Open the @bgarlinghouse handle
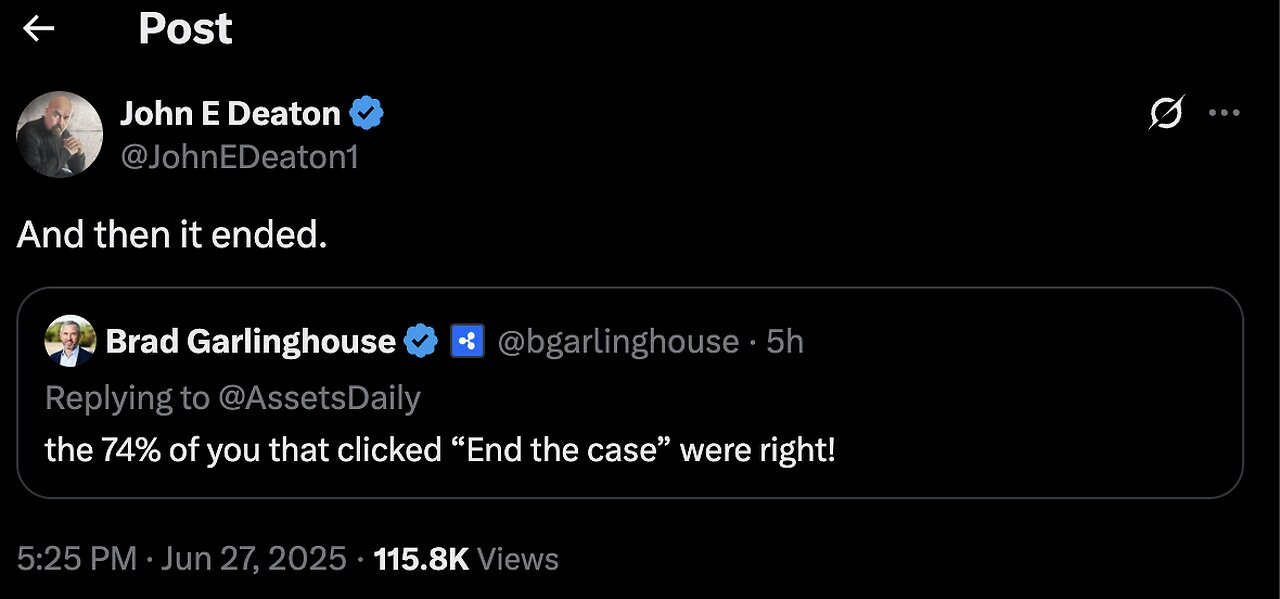The width and height of the screenshot is (1280, 599). pos(617,342)
